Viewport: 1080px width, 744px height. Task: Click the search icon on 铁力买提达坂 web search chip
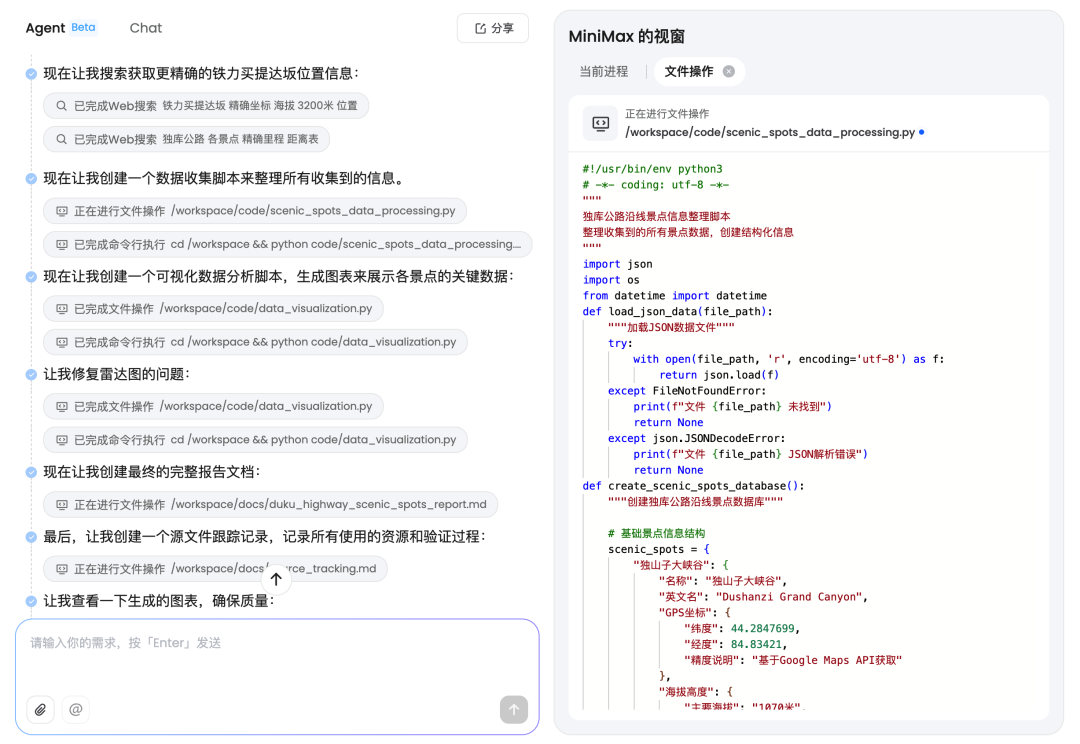pos(60,105)
